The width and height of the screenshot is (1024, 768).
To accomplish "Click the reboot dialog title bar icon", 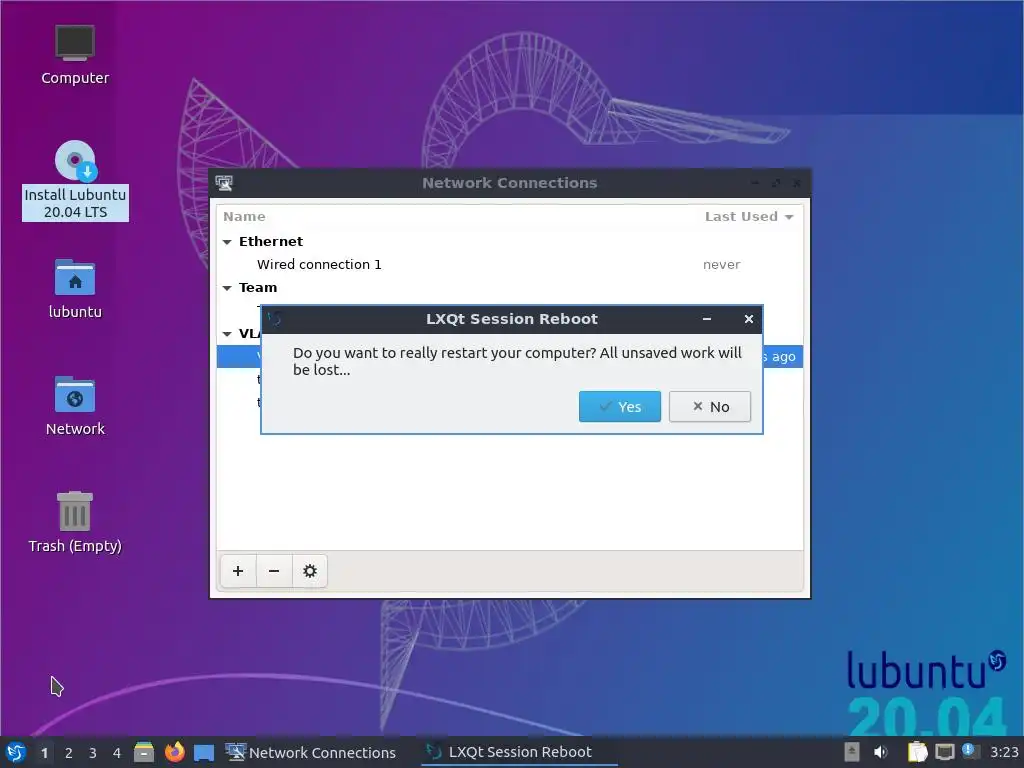I will (x=275, y=319).
